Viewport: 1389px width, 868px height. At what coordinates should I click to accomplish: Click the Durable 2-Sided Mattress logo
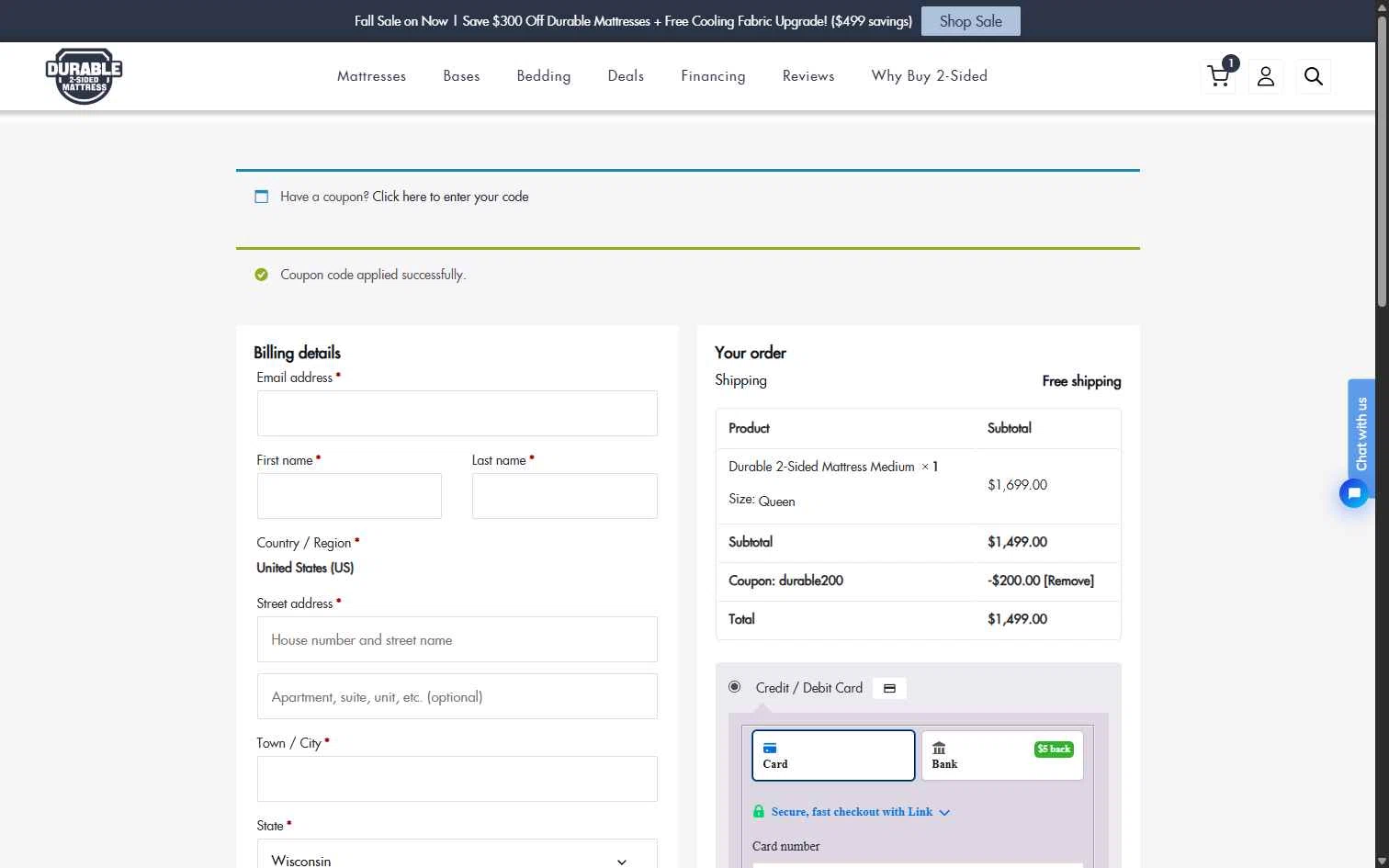pyautogui.click(x=84, y=76)
